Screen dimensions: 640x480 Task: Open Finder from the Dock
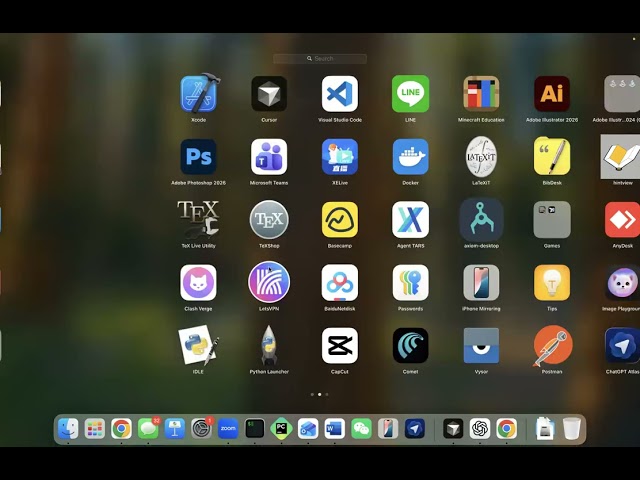click(x=68, y=429)
